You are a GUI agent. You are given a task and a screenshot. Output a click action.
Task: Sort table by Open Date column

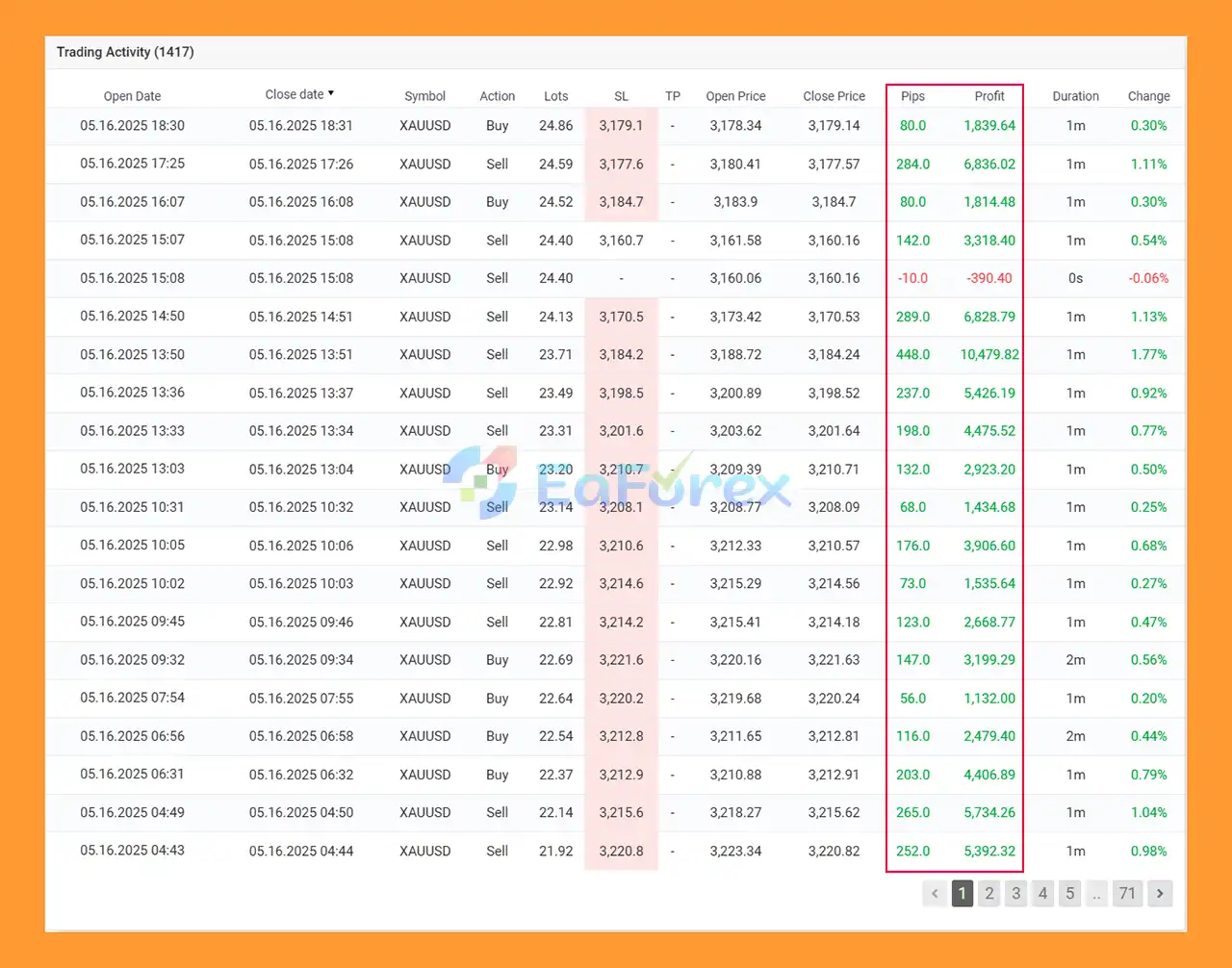[x=132, y=96]
